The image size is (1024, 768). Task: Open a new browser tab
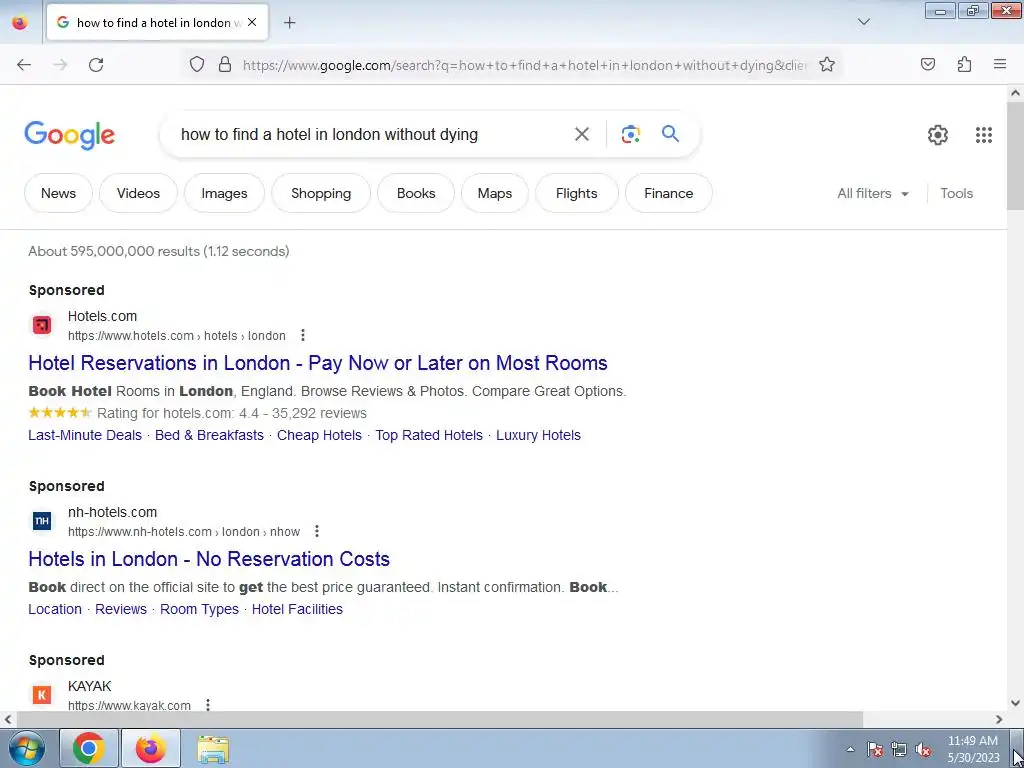pyautogui.click(x=289, y=23)
